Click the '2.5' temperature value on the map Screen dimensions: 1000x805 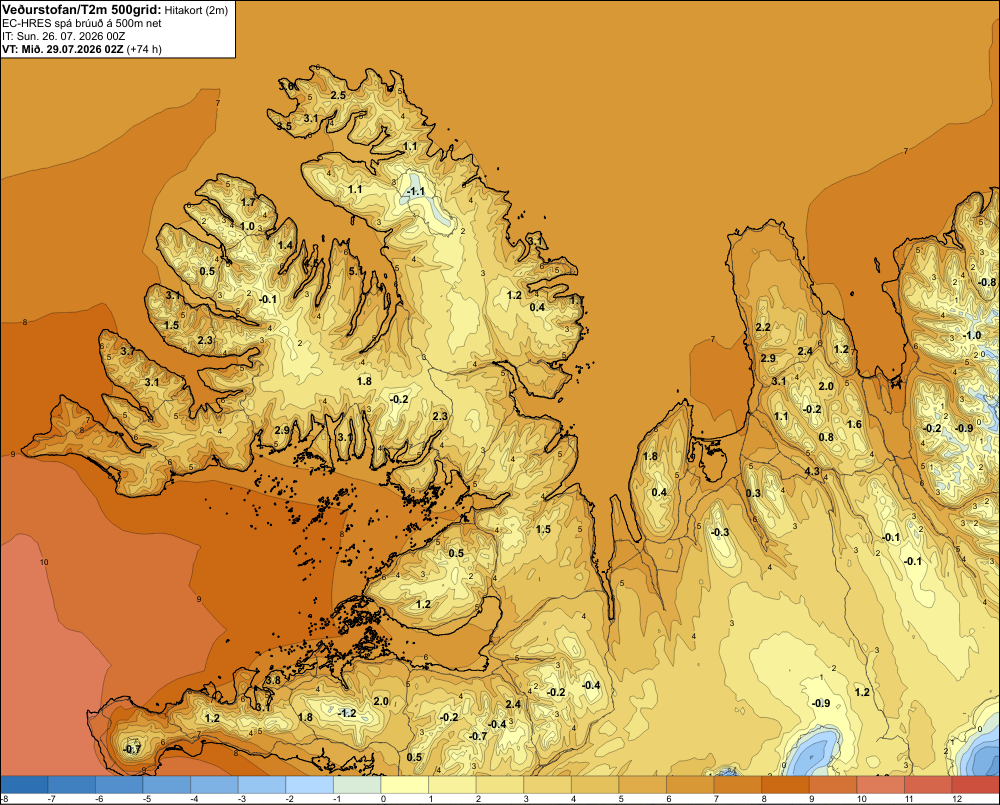pos(338,95)
